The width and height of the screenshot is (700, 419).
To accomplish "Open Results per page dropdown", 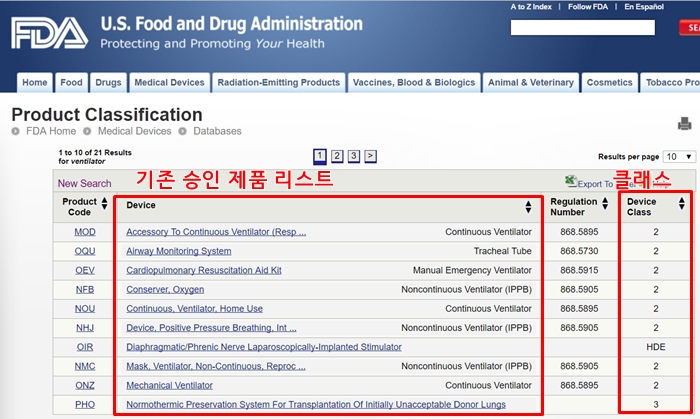I will pos(679,157).
